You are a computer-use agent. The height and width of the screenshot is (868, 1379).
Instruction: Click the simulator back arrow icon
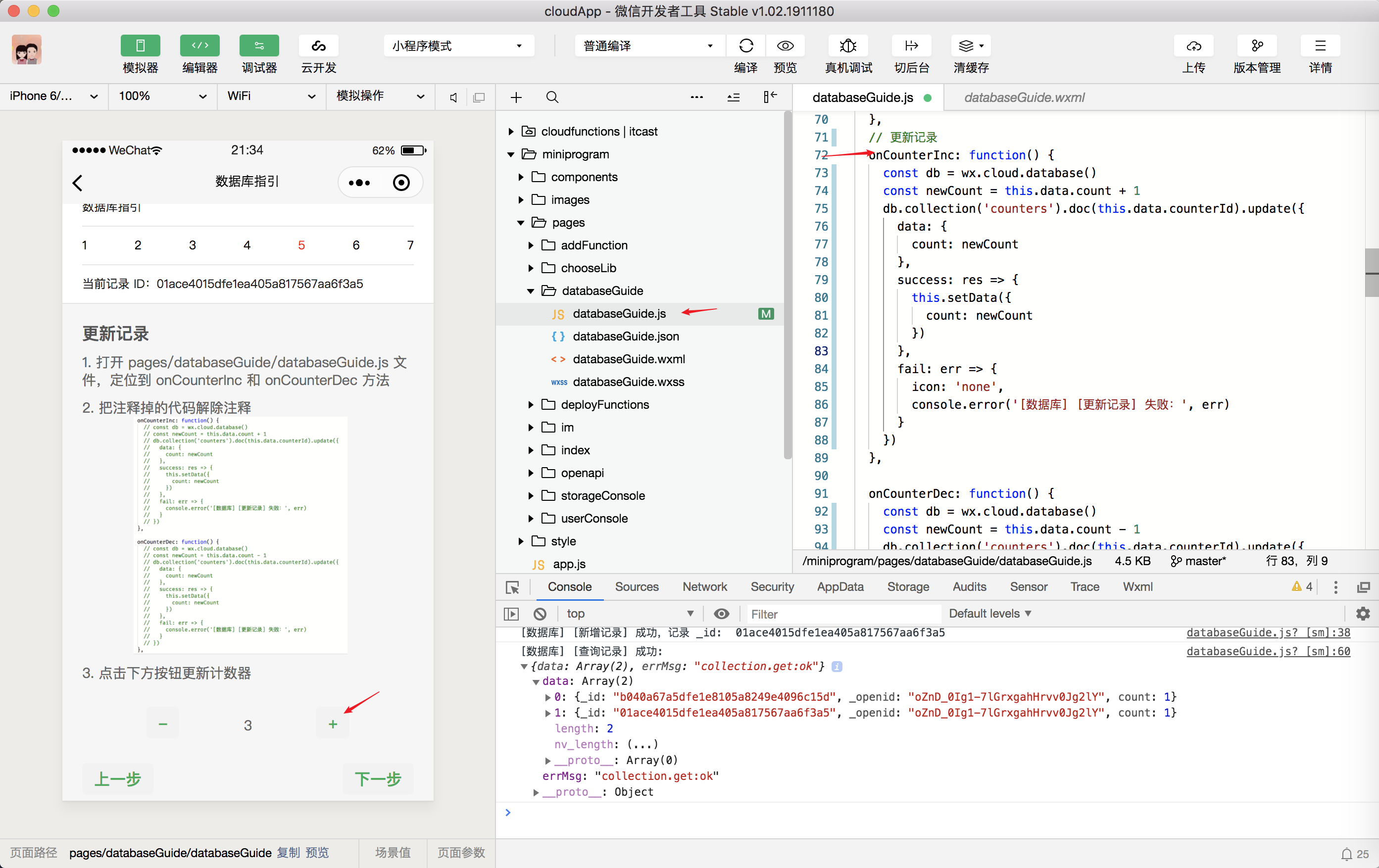pyautogui.click(x=78, y=183)
